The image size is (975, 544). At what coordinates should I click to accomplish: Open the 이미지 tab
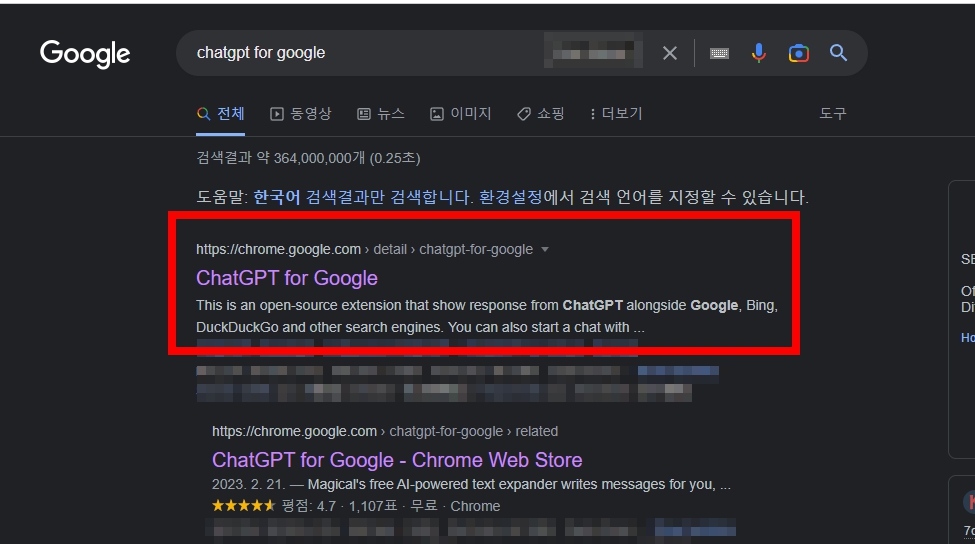(x=461, y=114)
